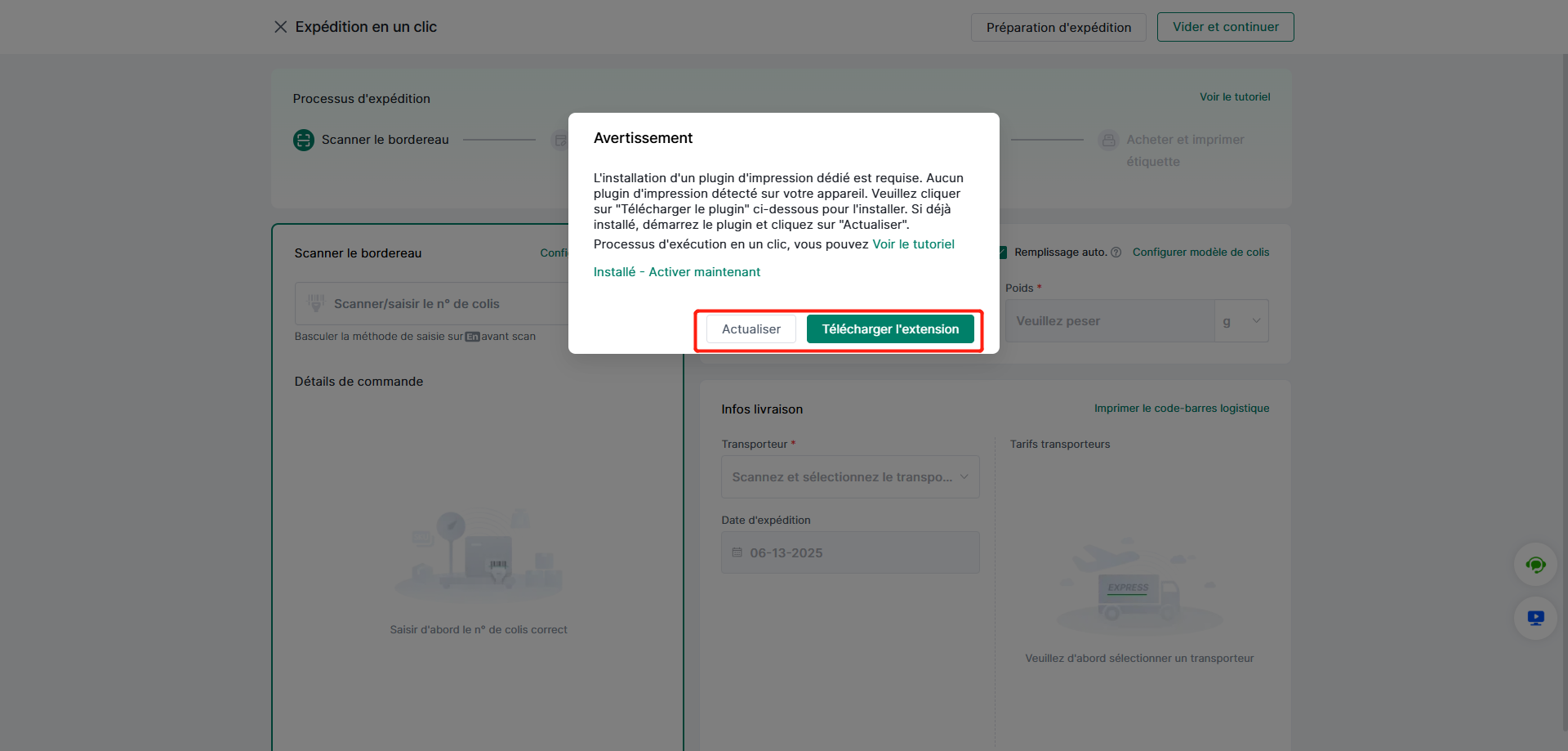Click the En input-method badge

click(472, 337)
